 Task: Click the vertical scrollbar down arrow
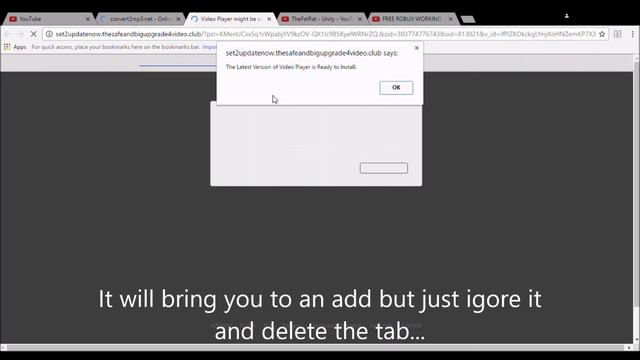click(636, 340)
